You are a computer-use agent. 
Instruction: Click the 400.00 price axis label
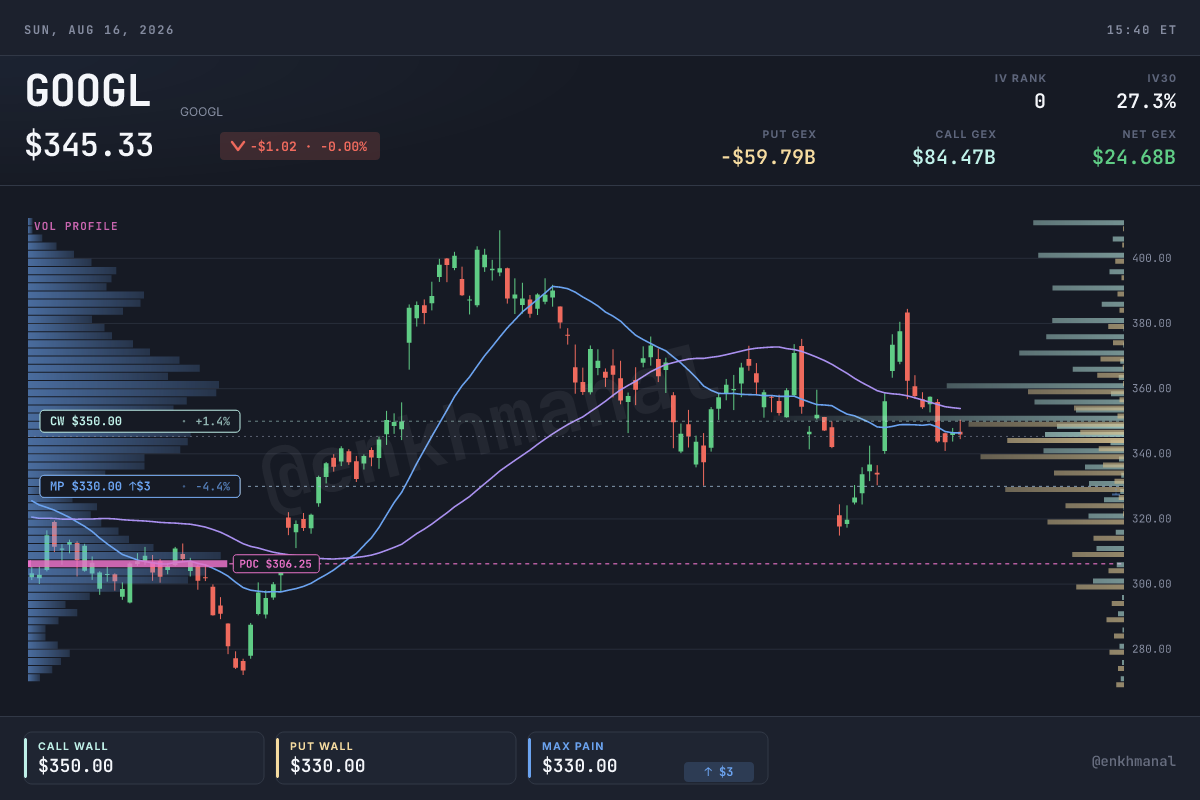click(x=1153, y=258)
